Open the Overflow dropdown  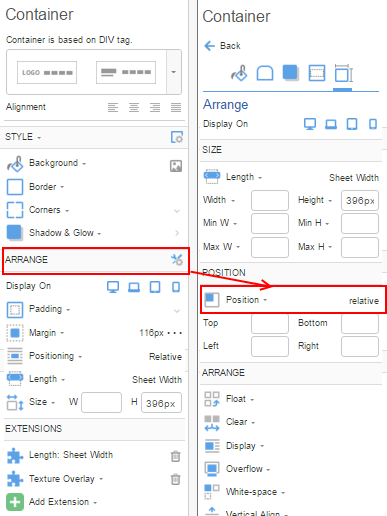coord(248,469)
